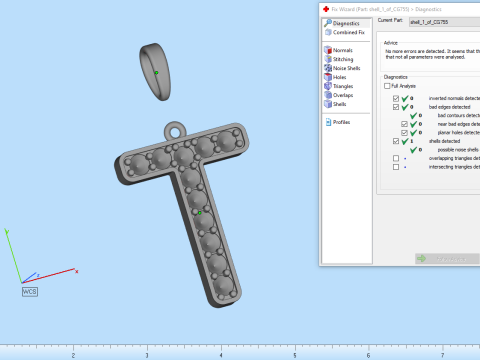Toggle the shells detected checkbox

pos(396,141)
